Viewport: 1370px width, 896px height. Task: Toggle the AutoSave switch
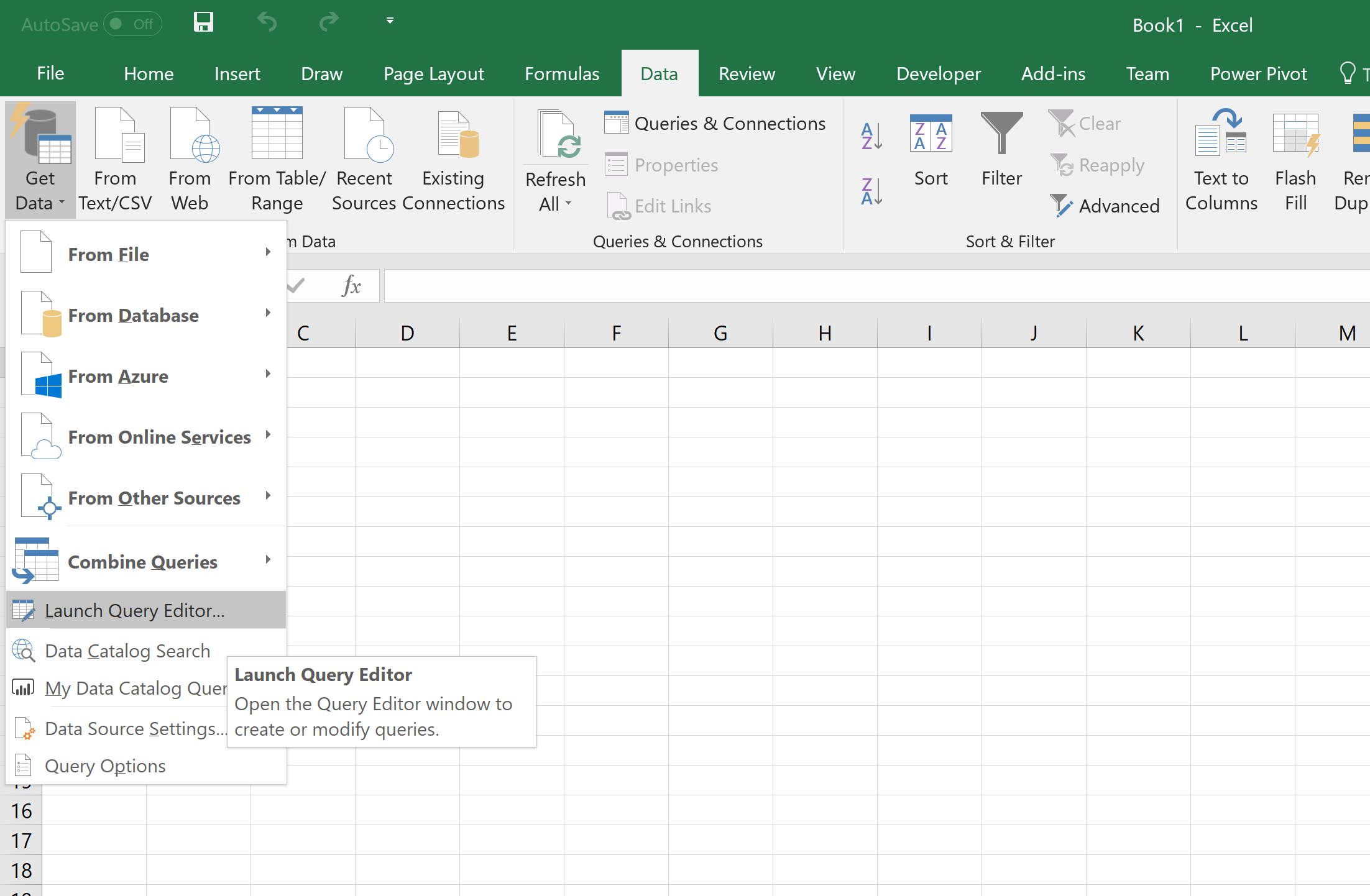tap(132, 24)
